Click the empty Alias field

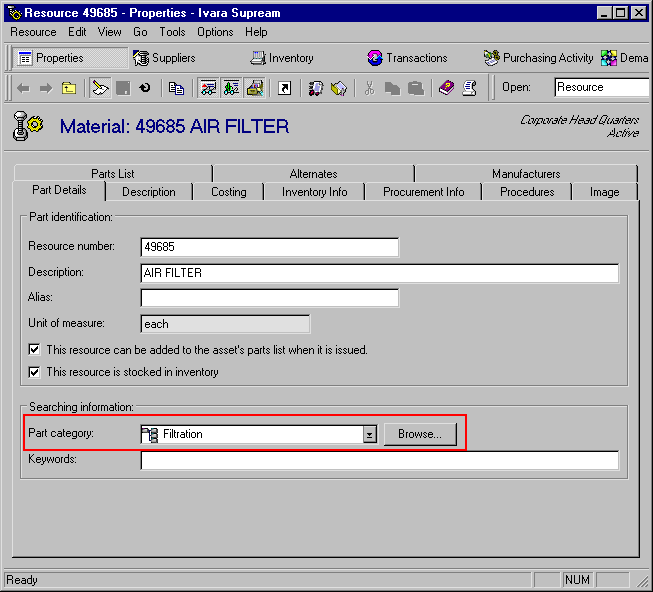(269, 298)
